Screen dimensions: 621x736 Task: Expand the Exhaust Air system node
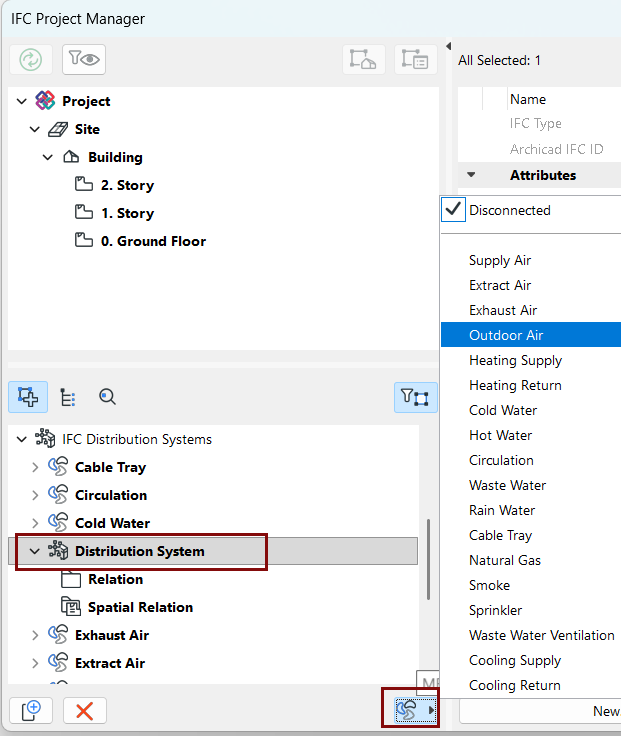(x=35, y=635)
